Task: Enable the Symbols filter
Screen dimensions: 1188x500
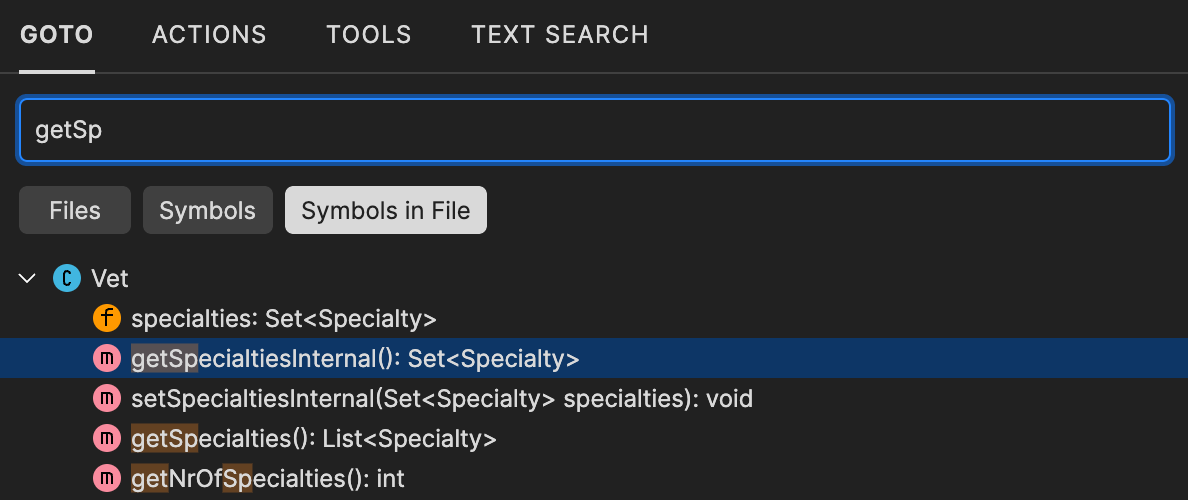Action: 208,211
